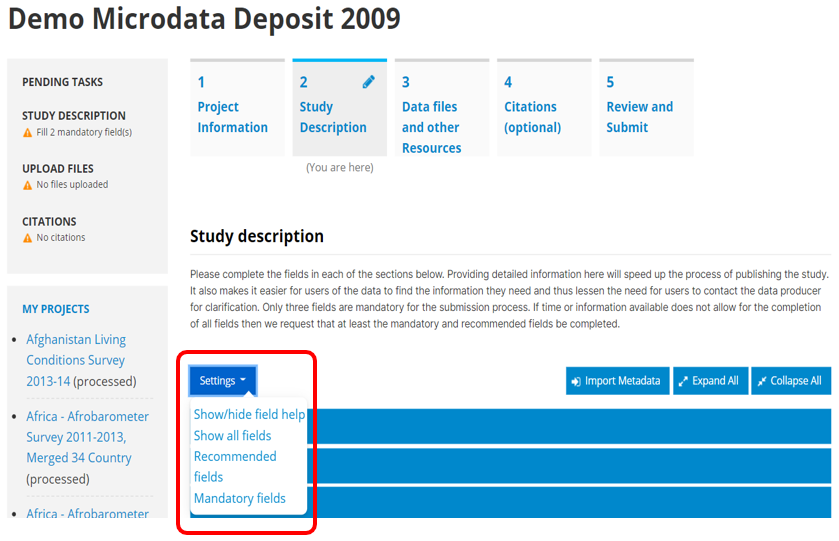Open step 2 Study Description tab

click(339, 108)
